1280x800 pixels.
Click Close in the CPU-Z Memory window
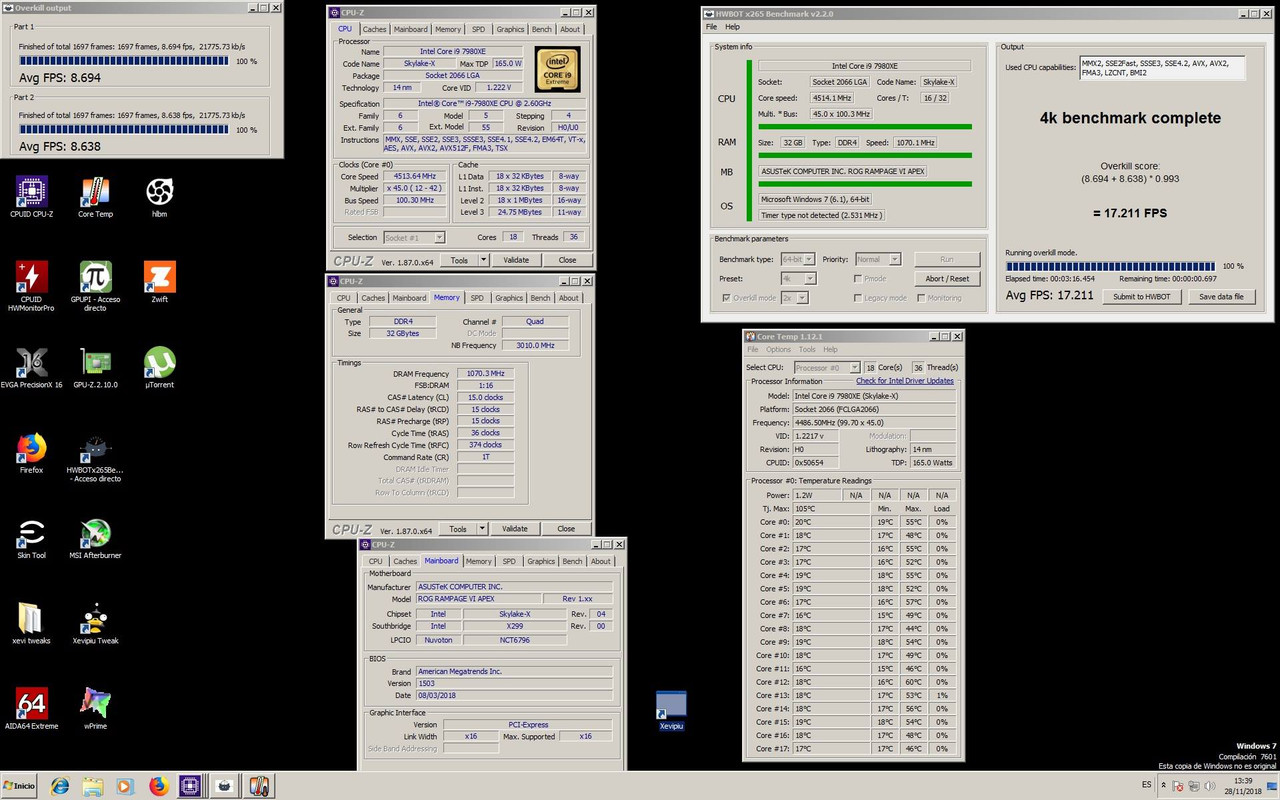(x=566, y=529)
